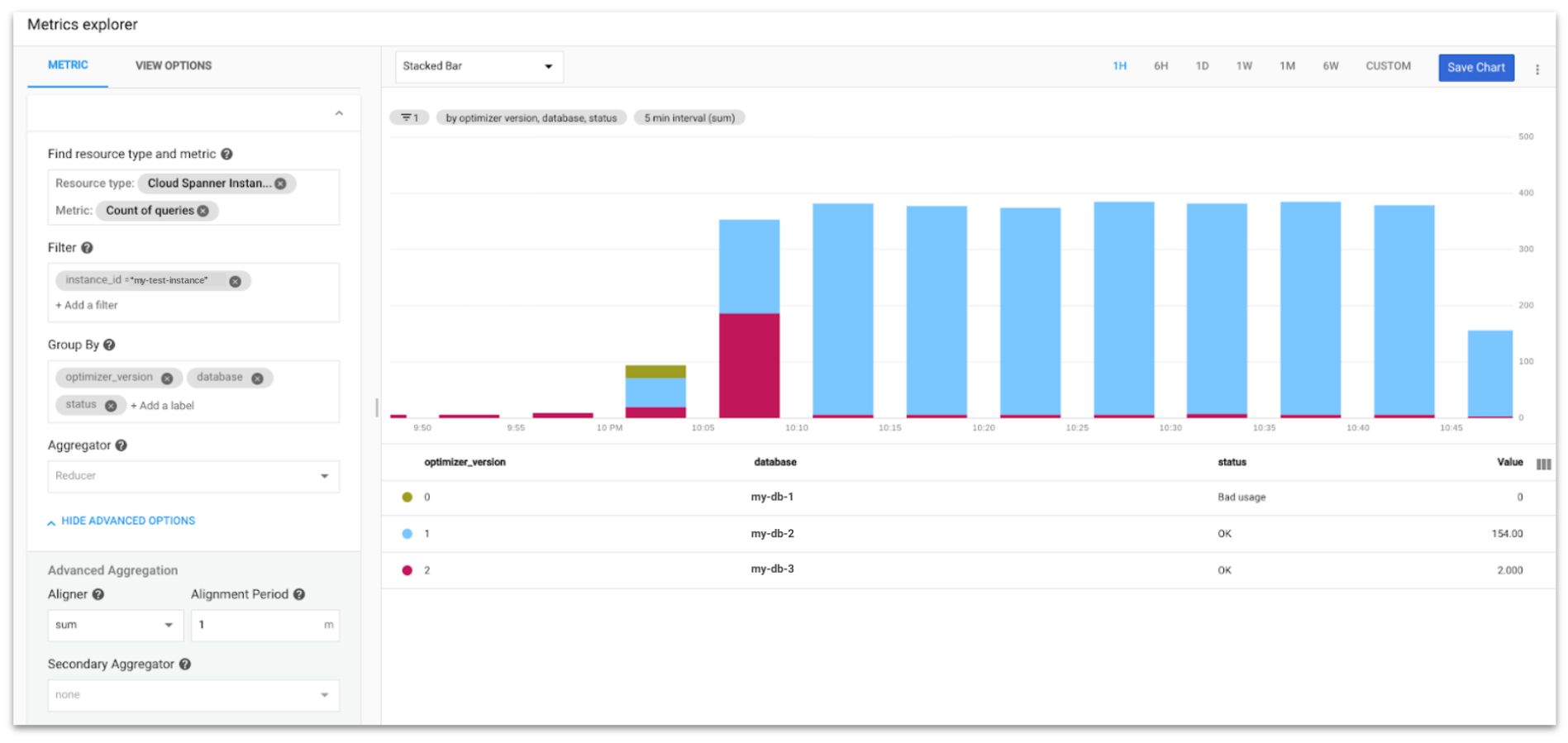Collapse the metric panel with the chevron
The image size is (1568, 743).
(339, 113)
